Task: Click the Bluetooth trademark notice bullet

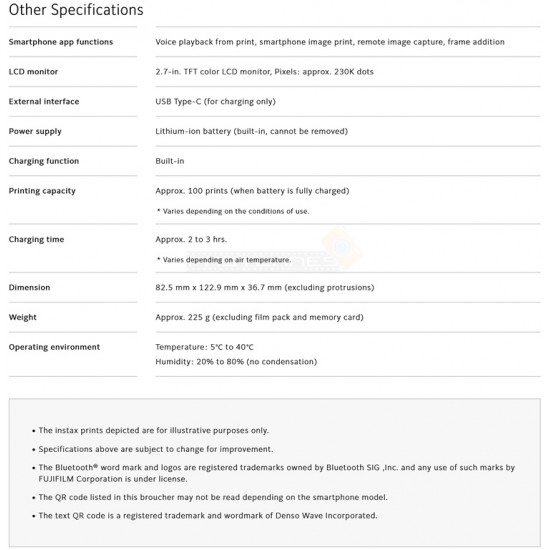Action: click(x=276, y=473)
